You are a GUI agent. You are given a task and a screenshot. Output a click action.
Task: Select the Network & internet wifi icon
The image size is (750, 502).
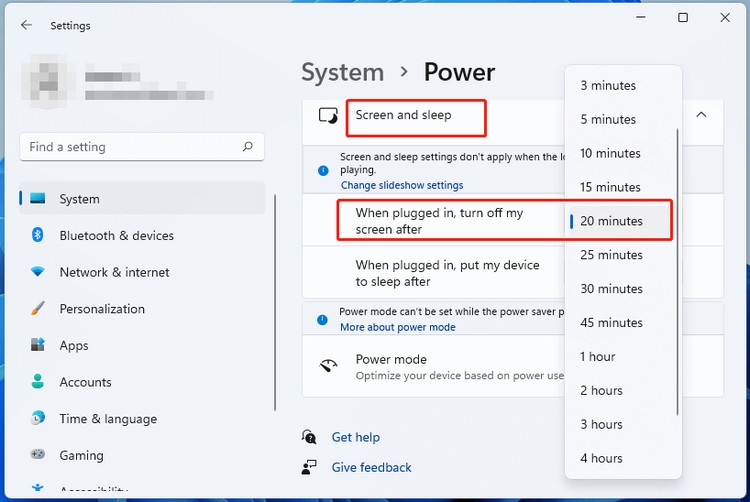[x=37, y=272]
